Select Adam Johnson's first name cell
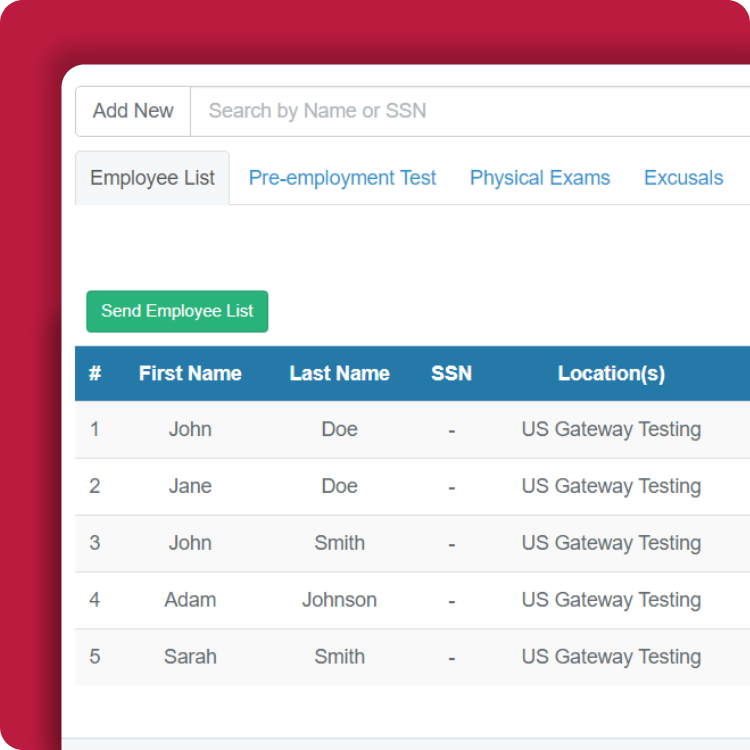Image resolution: width=750 pixels, height=750 pixels. 190,600
